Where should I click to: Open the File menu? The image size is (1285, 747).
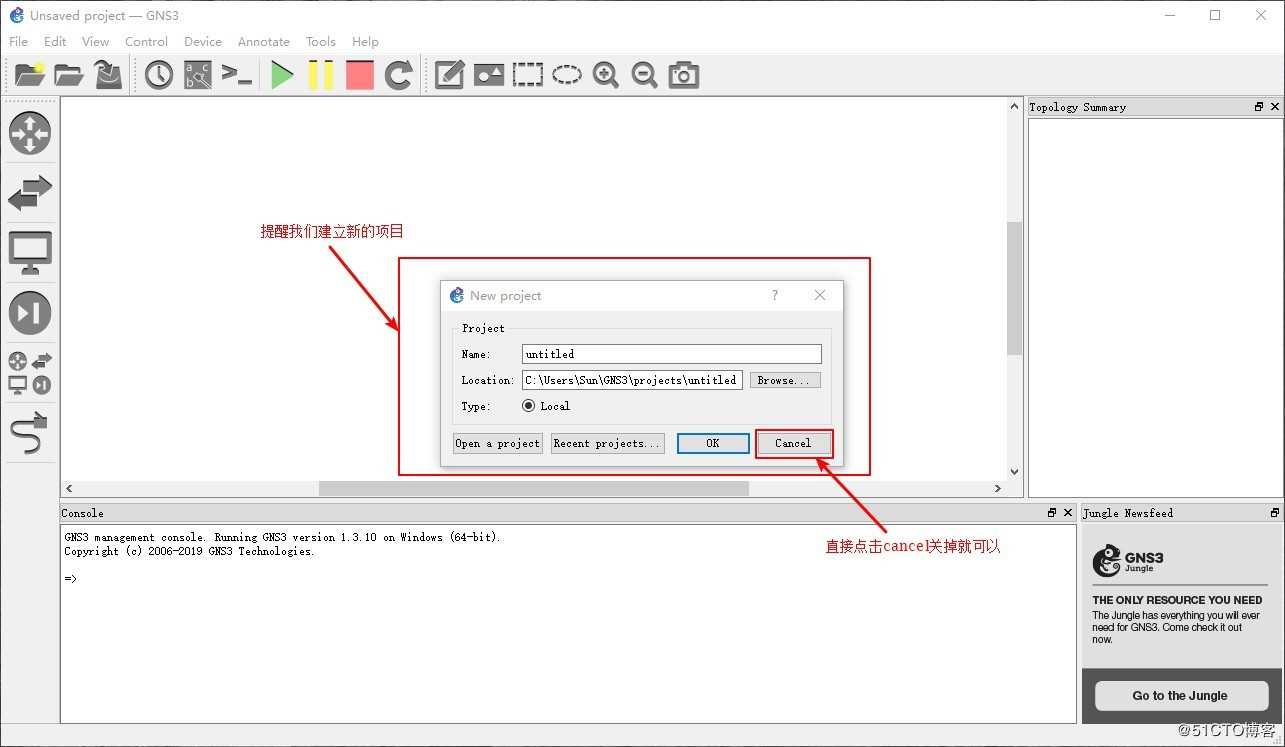(x=18, y=41)
